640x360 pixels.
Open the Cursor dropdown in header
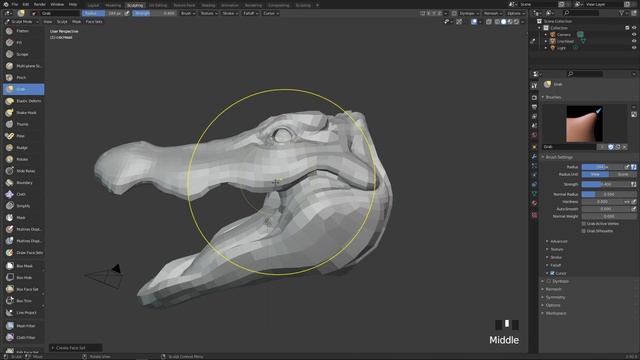pyautogui.click(x=271, y=13)
